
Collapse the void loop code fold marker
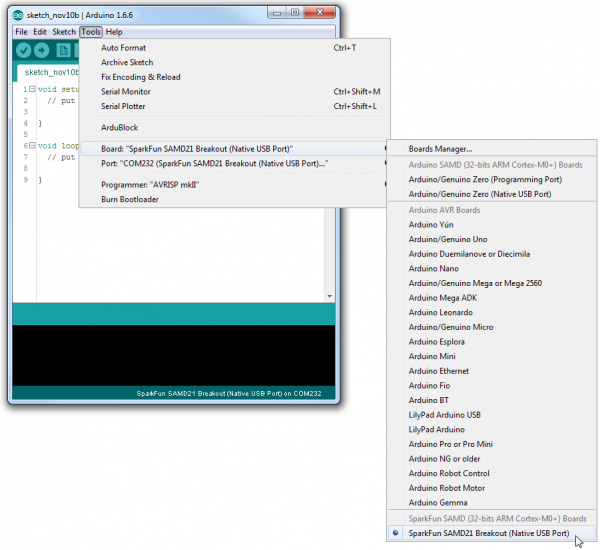[18, 145]
